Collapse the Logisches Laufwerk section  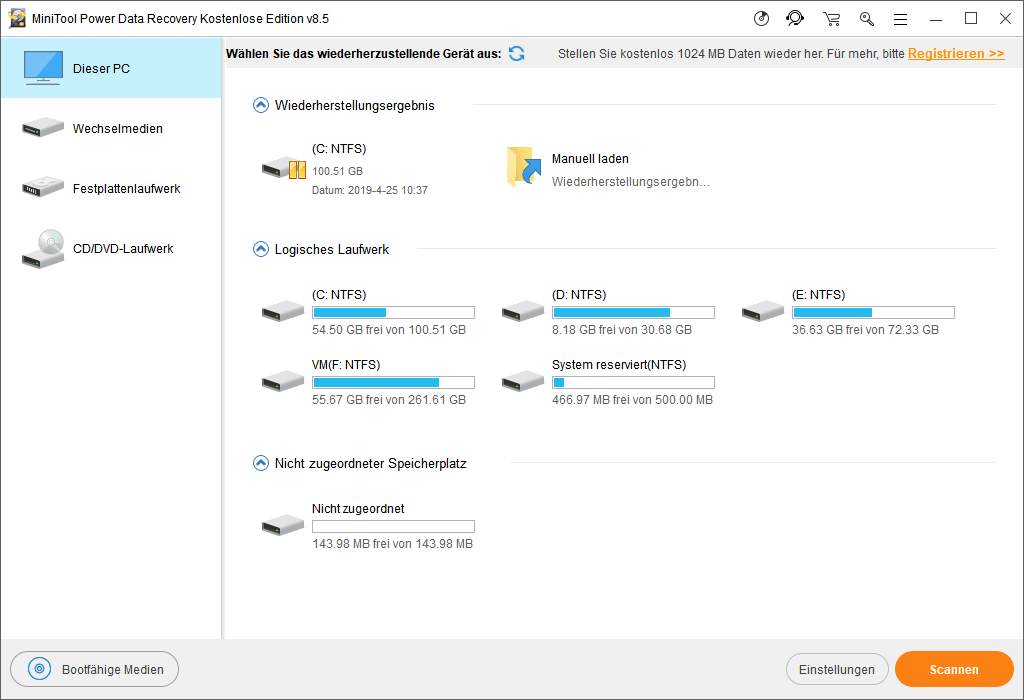[261, 249]
